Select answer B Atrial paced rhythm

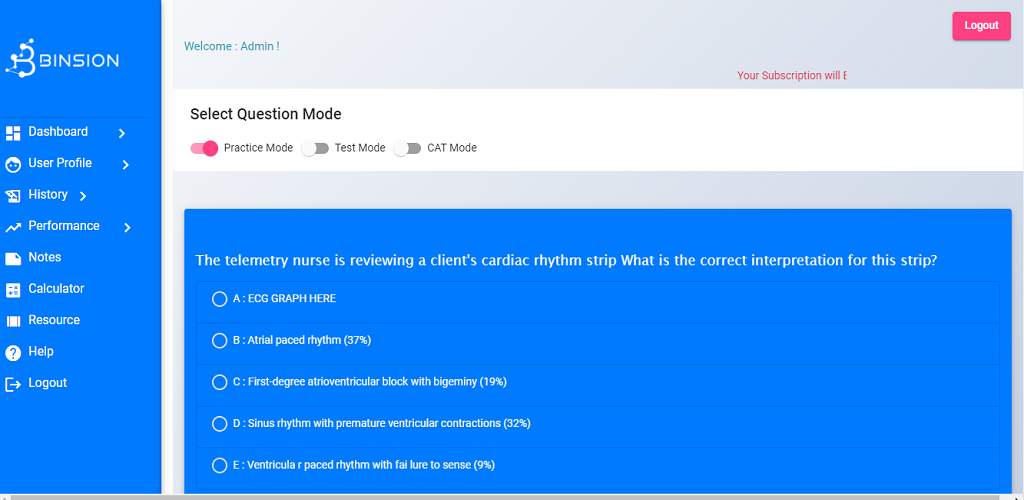[x=220, y=341]
